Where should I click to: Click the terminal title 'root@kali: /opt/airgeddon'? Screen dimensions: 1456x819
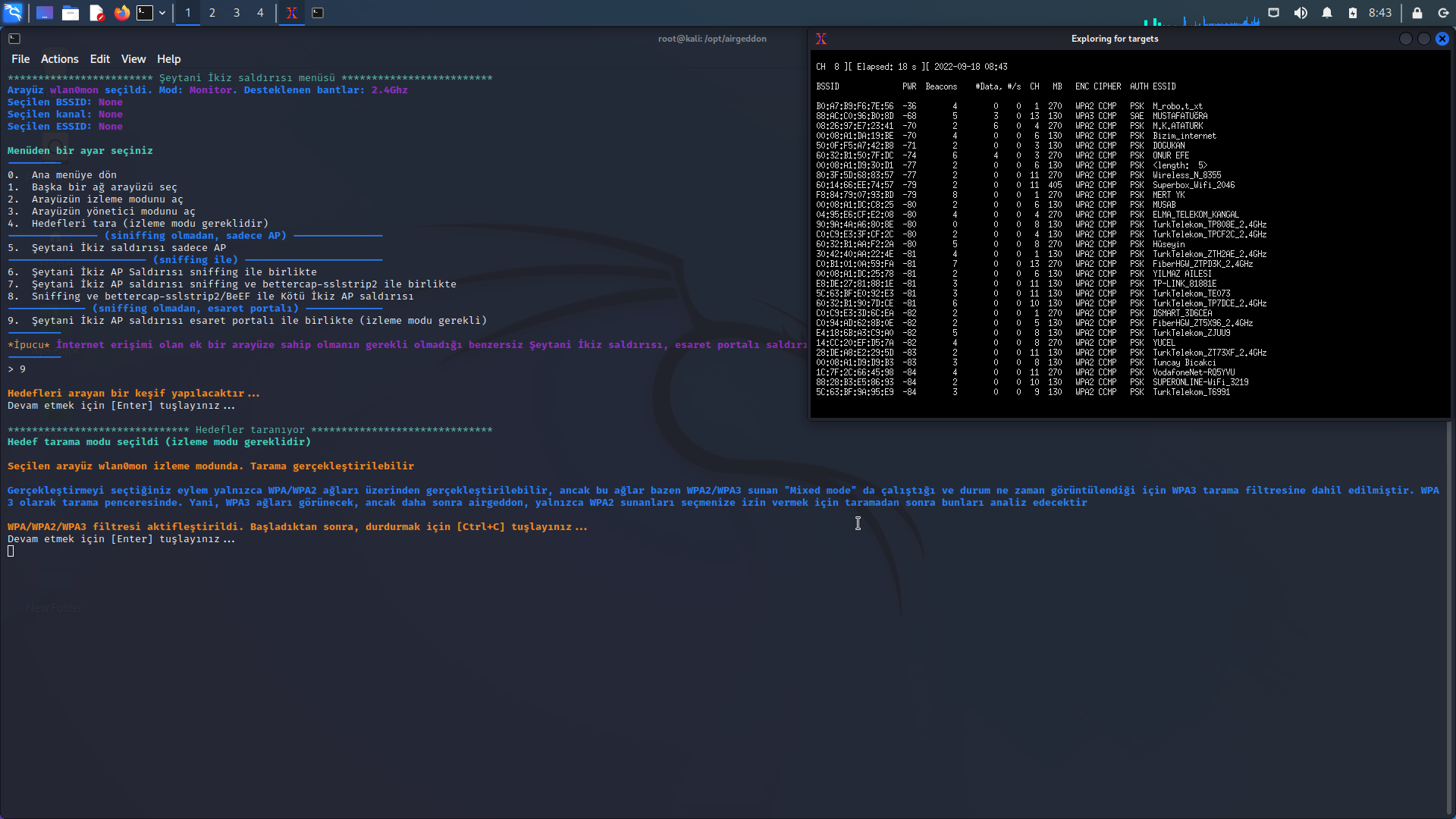pos(712,39)
